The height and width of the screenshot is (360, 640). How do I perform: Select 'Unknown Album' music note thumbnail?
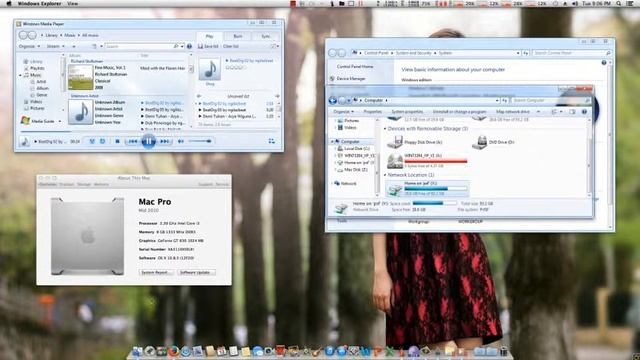[80, 112]
